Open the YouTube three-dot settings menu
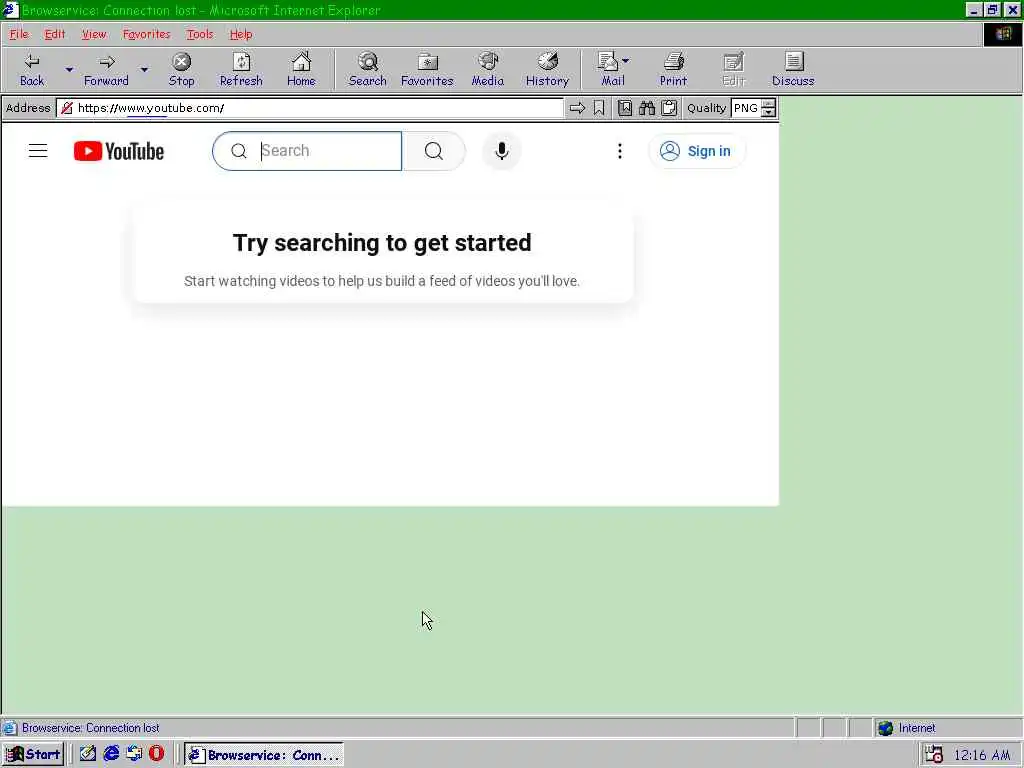Image resolution: width=1024 pixels, height=768 pixels. coord(620,151)
